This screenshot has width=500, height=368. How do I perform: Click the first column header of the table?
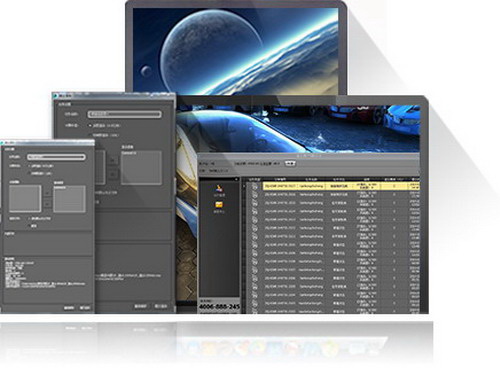255,179
